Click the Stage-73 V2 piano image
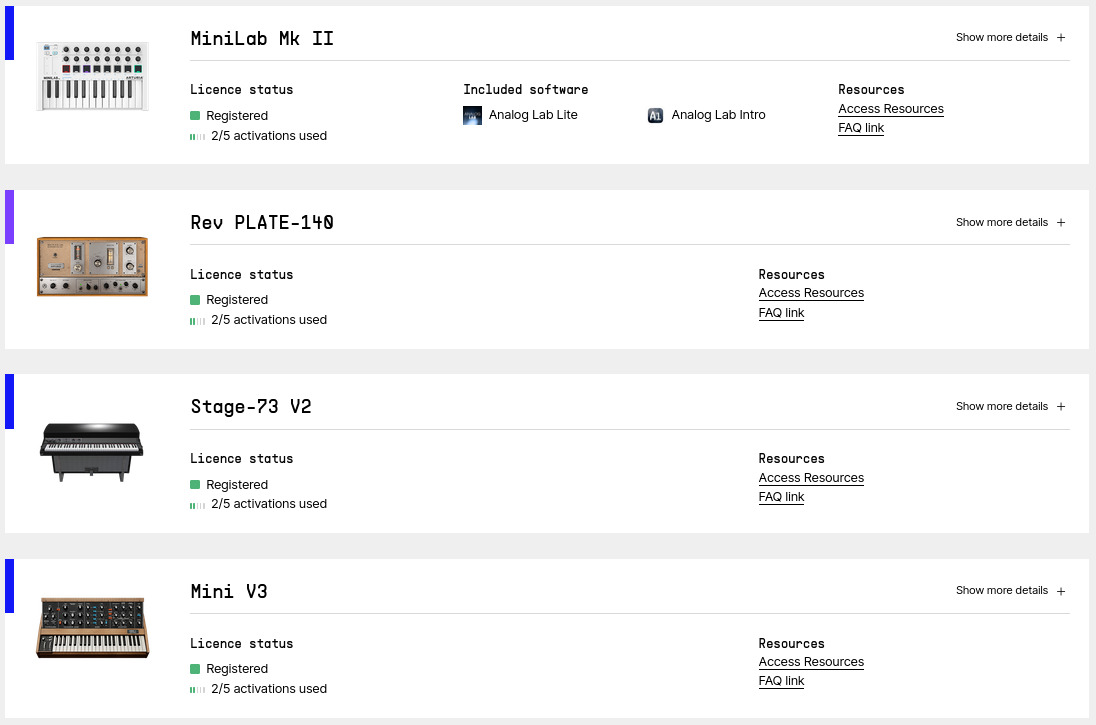 point(92,450)
